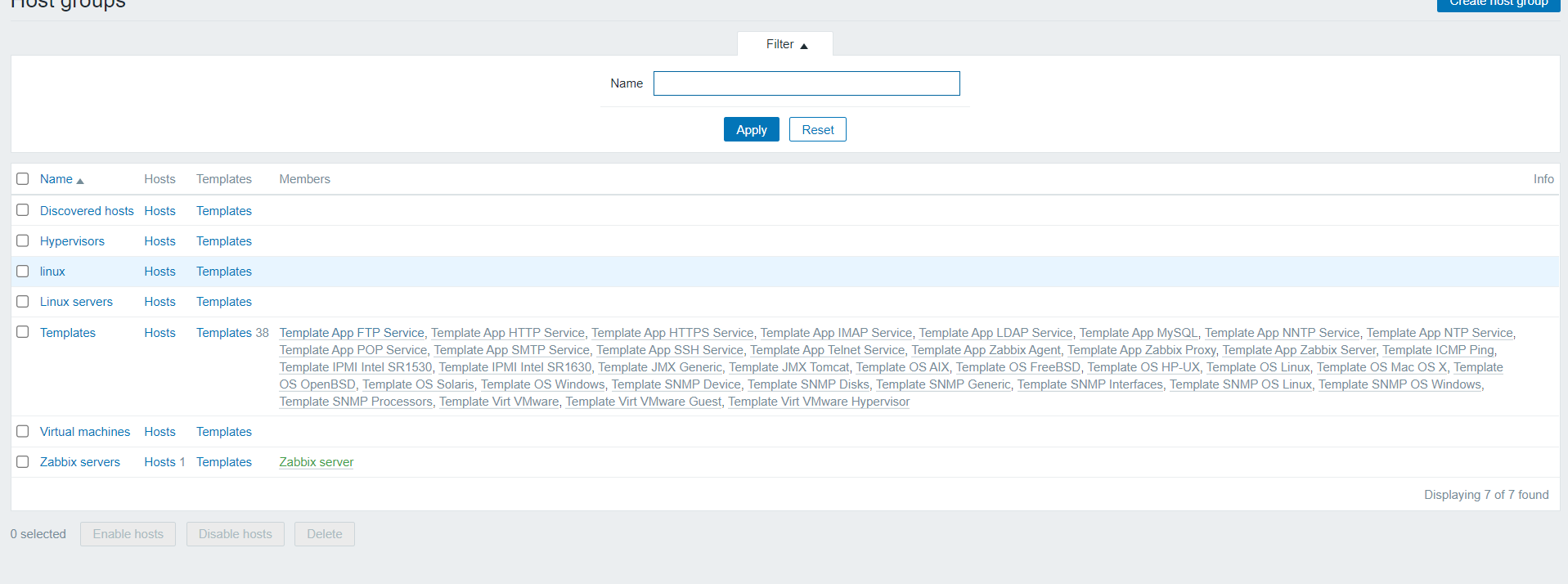Open Template App HTTP Service
This screenshot has height=584, width=1568.
pyautogui.click(x=508, y=333)
